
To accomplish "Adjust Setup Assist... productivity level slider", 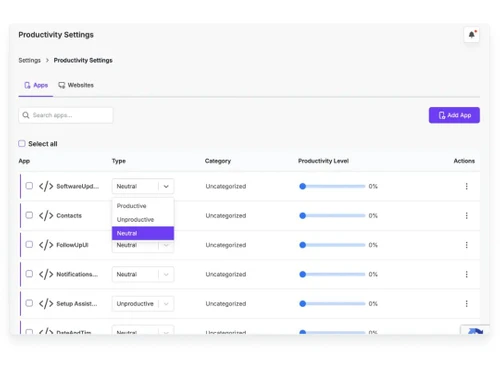I will click(332, 303).
